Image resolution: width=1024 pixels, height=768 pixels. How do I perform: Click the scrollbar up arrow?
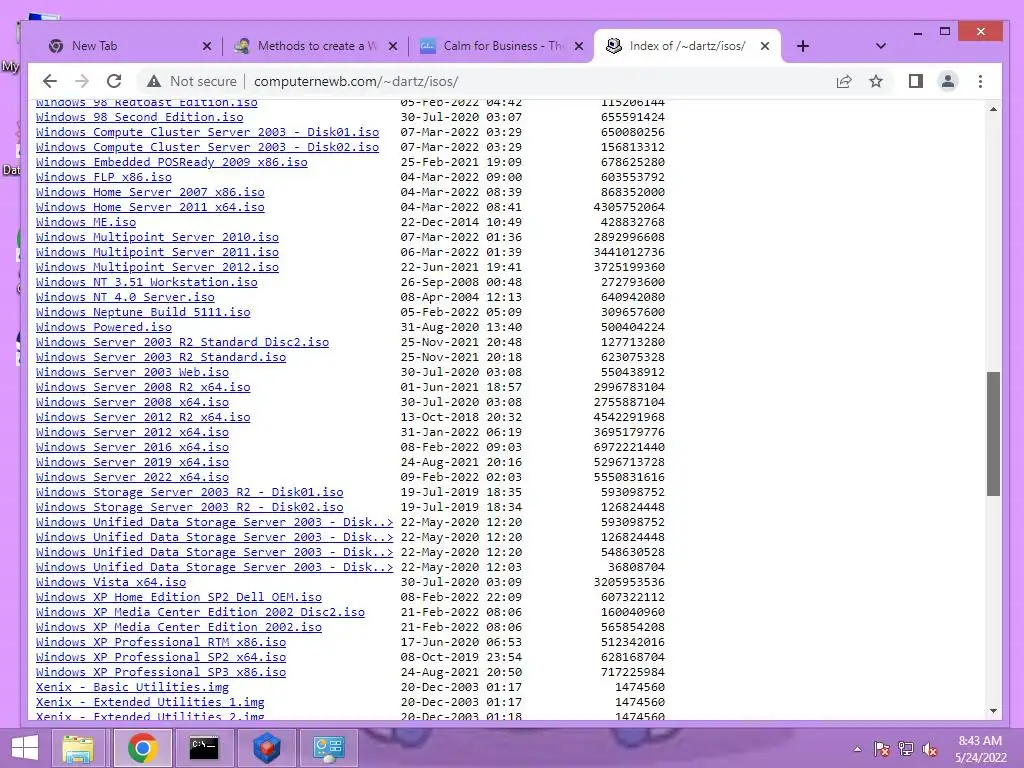click(993, 109)
